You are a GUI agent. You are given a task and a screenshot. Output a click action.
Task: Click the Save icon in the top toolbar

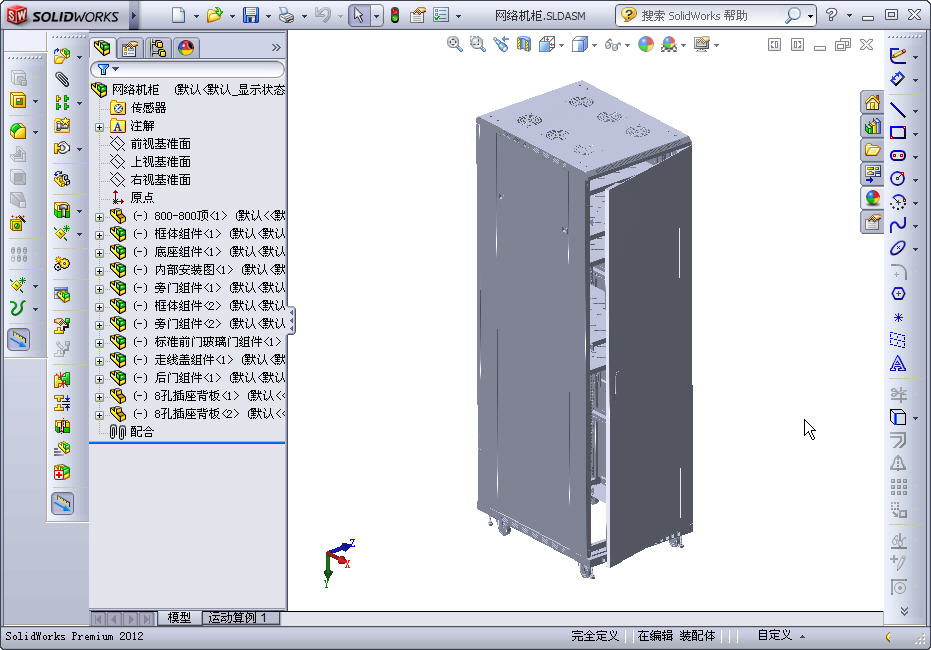pyautogui.click(x=251, y=15)
